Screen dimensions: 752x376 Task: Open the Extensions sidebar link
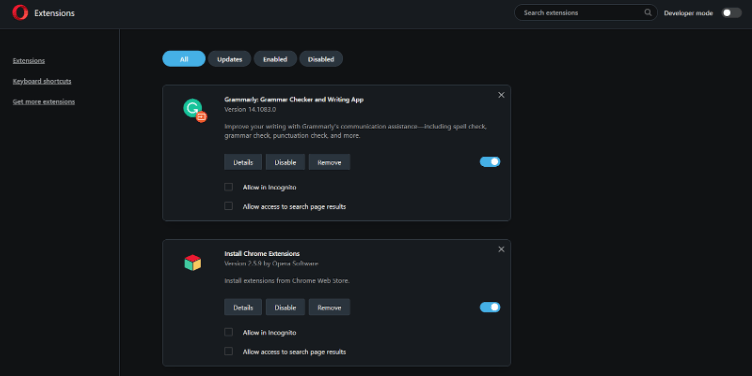(29, 60)
